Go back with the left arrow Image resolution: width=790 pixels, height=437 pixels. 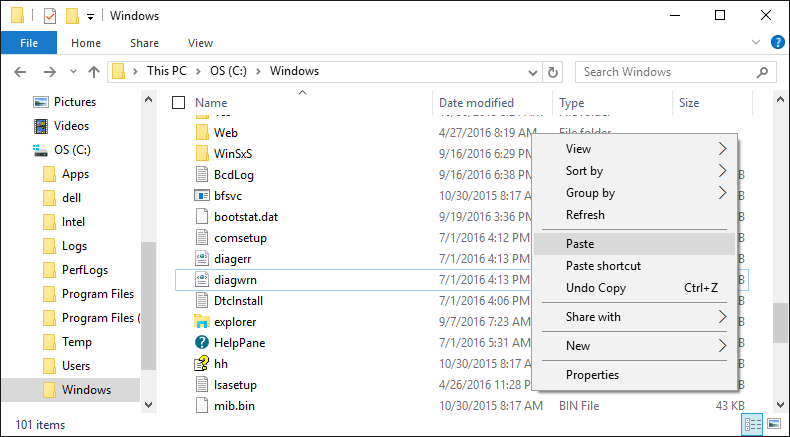tap(20, 72)
